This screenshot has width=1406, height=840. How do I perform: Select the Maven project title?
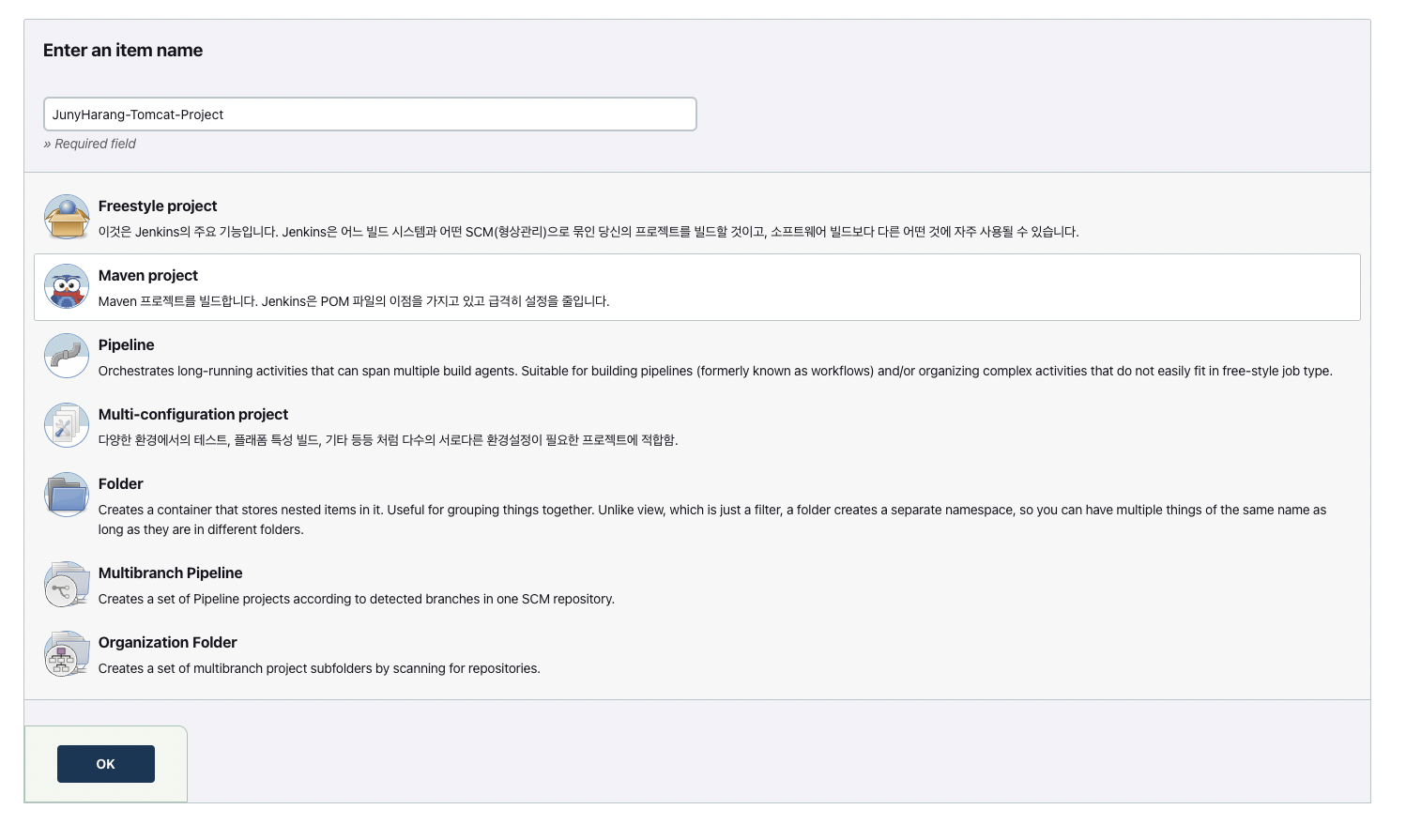pyautogui.click(x=148, y=275)
